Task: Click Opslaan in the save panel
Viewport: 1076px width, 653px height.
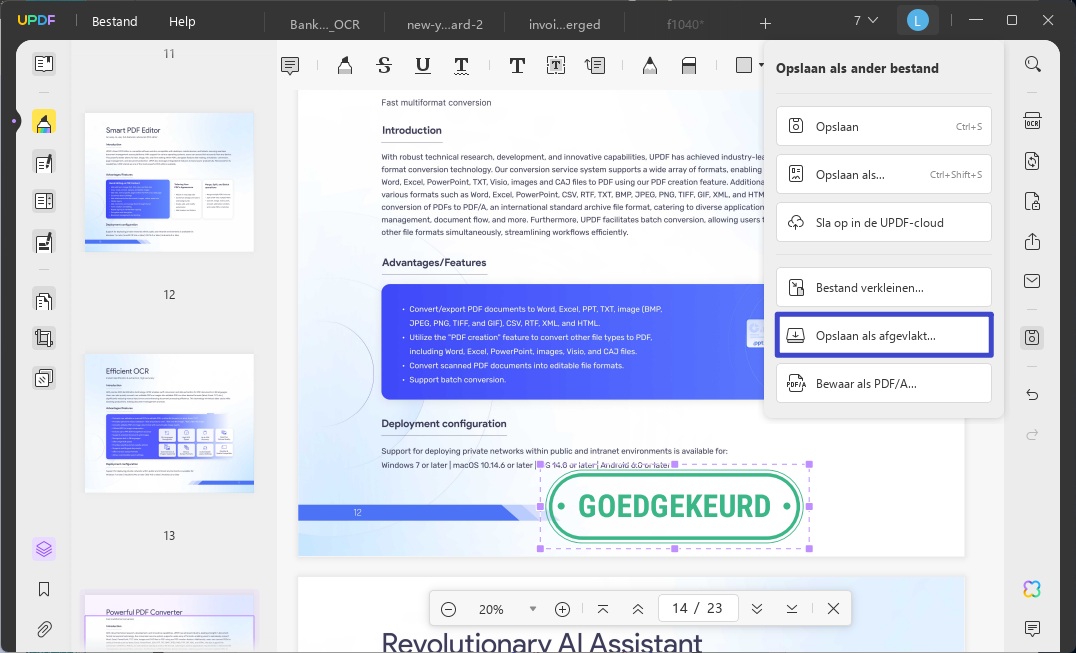Action: [884, 126]
